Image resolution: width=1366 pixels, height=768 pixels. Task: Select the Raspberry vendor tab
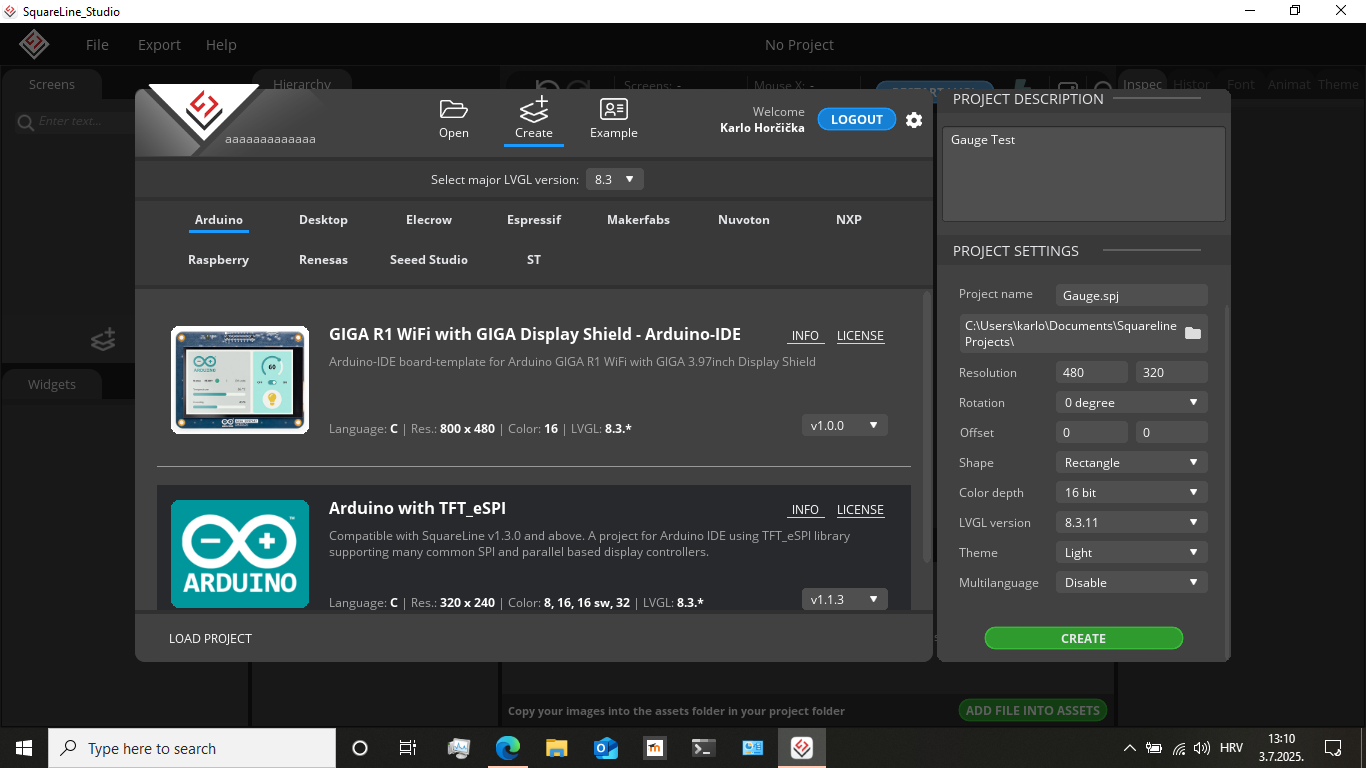218,260
